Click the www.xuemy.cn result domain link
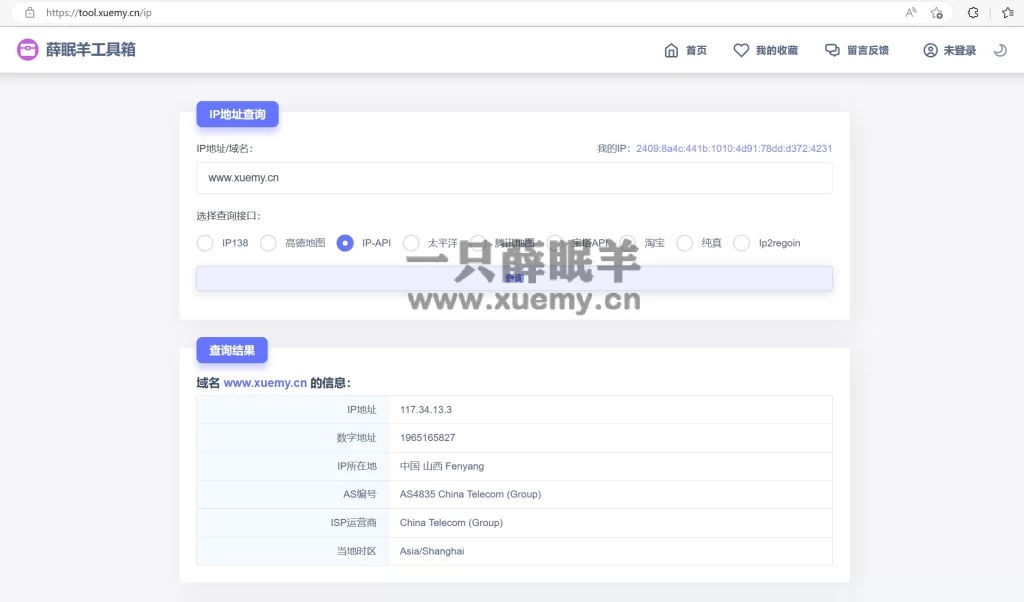Screen dimensions: 1024x602 [265, 383]
